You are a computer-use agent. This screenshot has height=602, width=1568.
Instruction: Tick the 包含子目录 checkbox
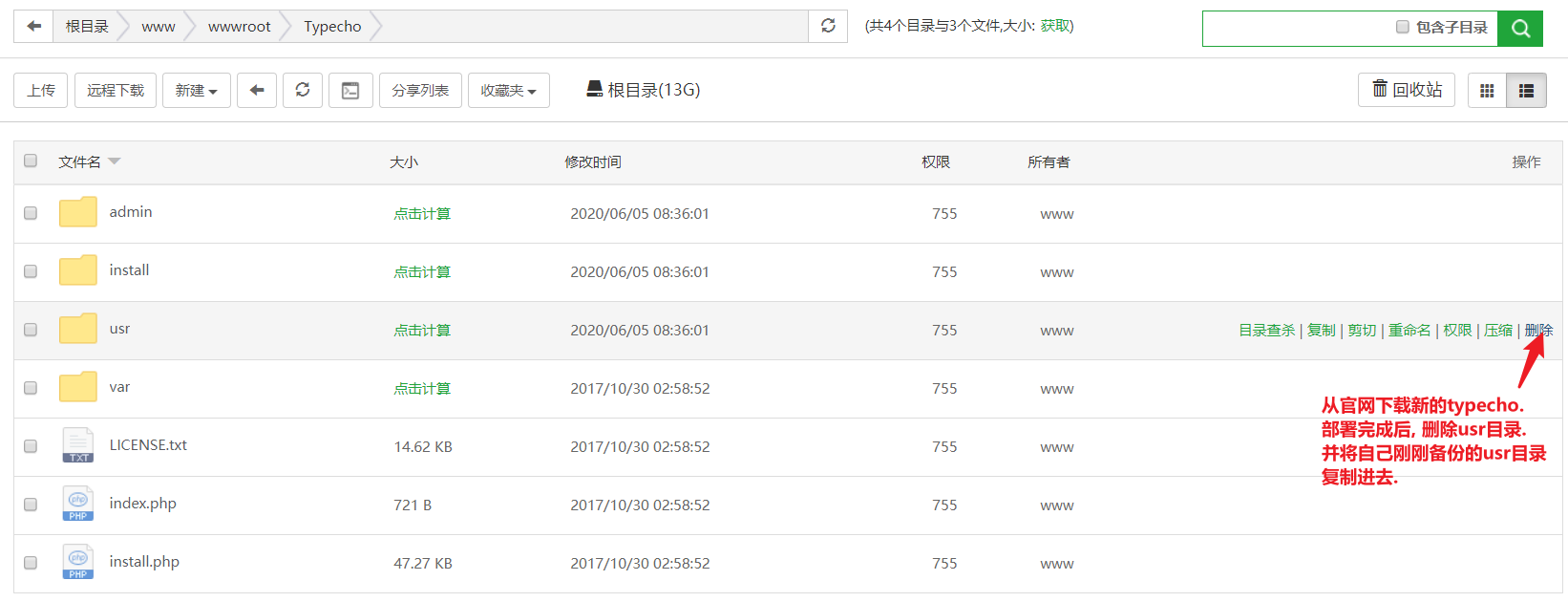tap(1403, 27)
